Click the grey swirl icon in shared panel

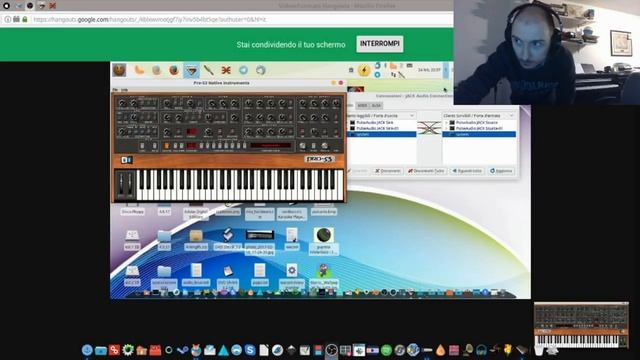point(261,70)
